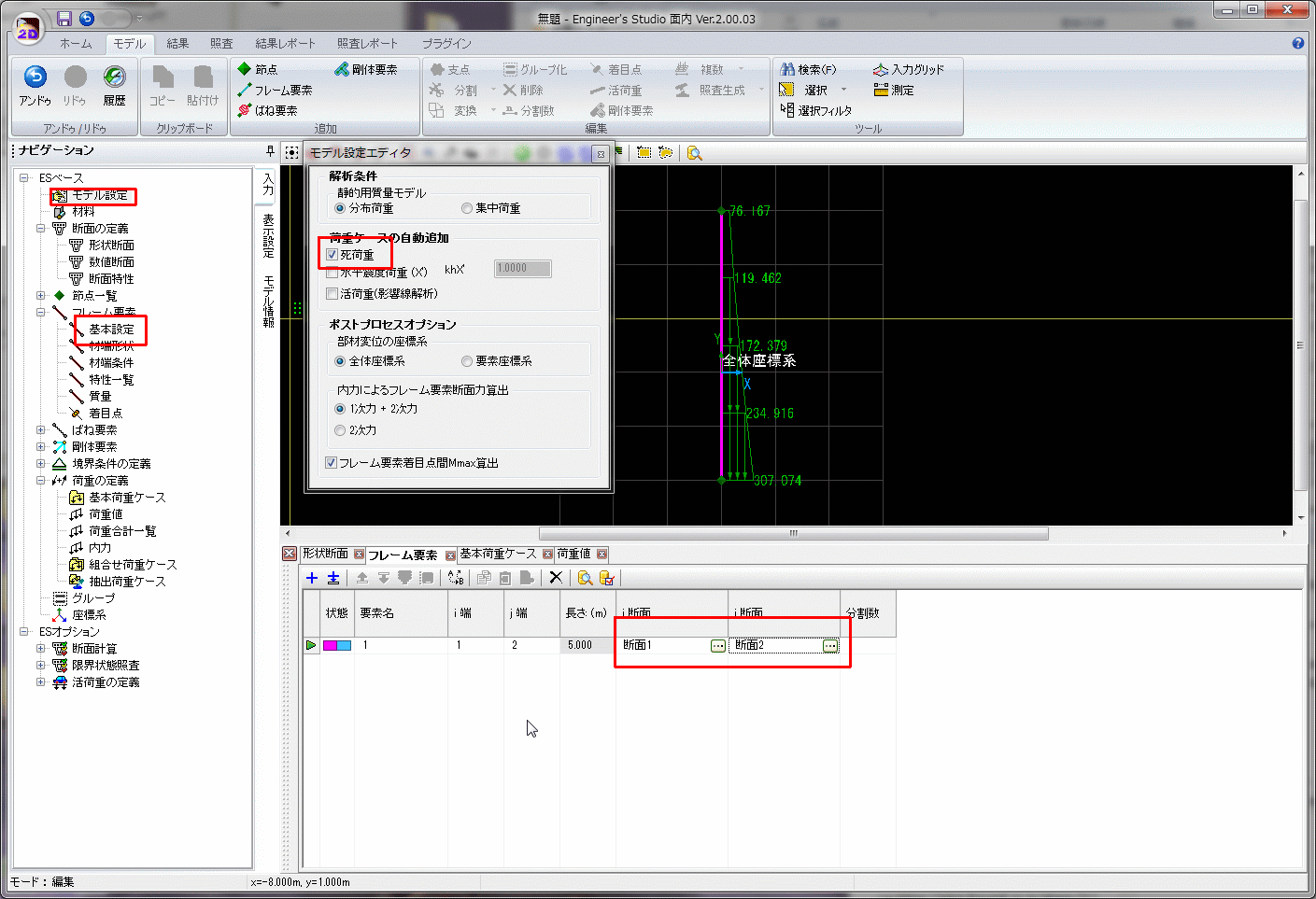
Task: Insert row with the underlined plus icon
Action: (x=333, y=578)
